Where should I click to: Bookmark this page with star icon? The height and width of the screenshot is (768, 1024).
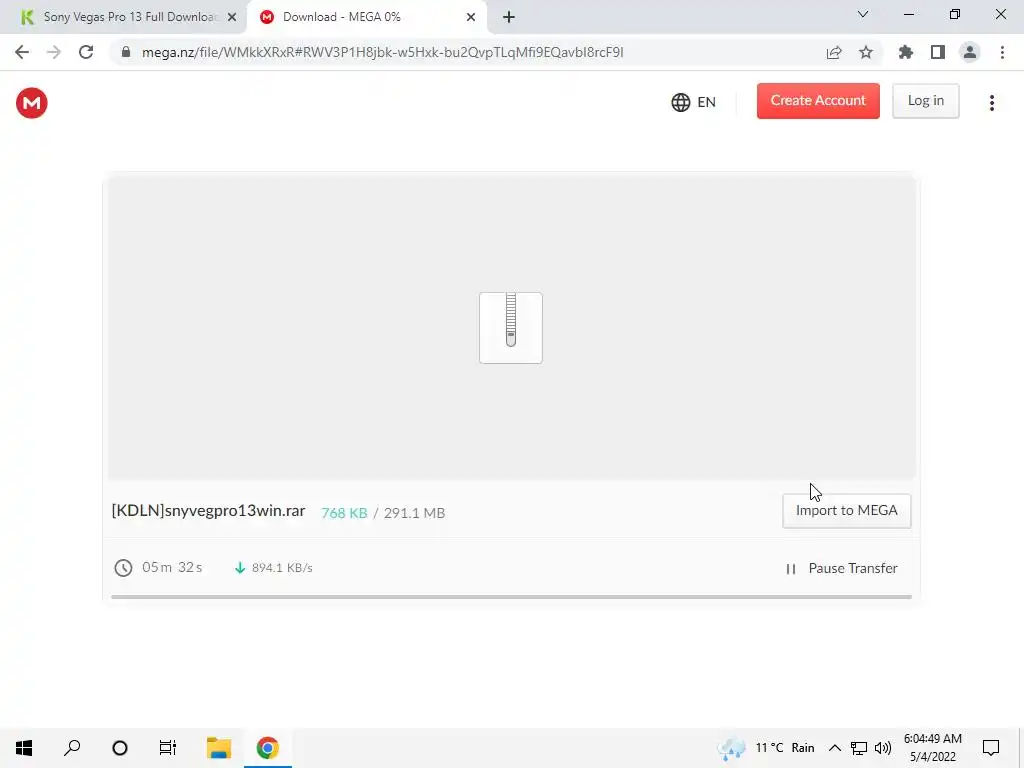click(866, 52)
